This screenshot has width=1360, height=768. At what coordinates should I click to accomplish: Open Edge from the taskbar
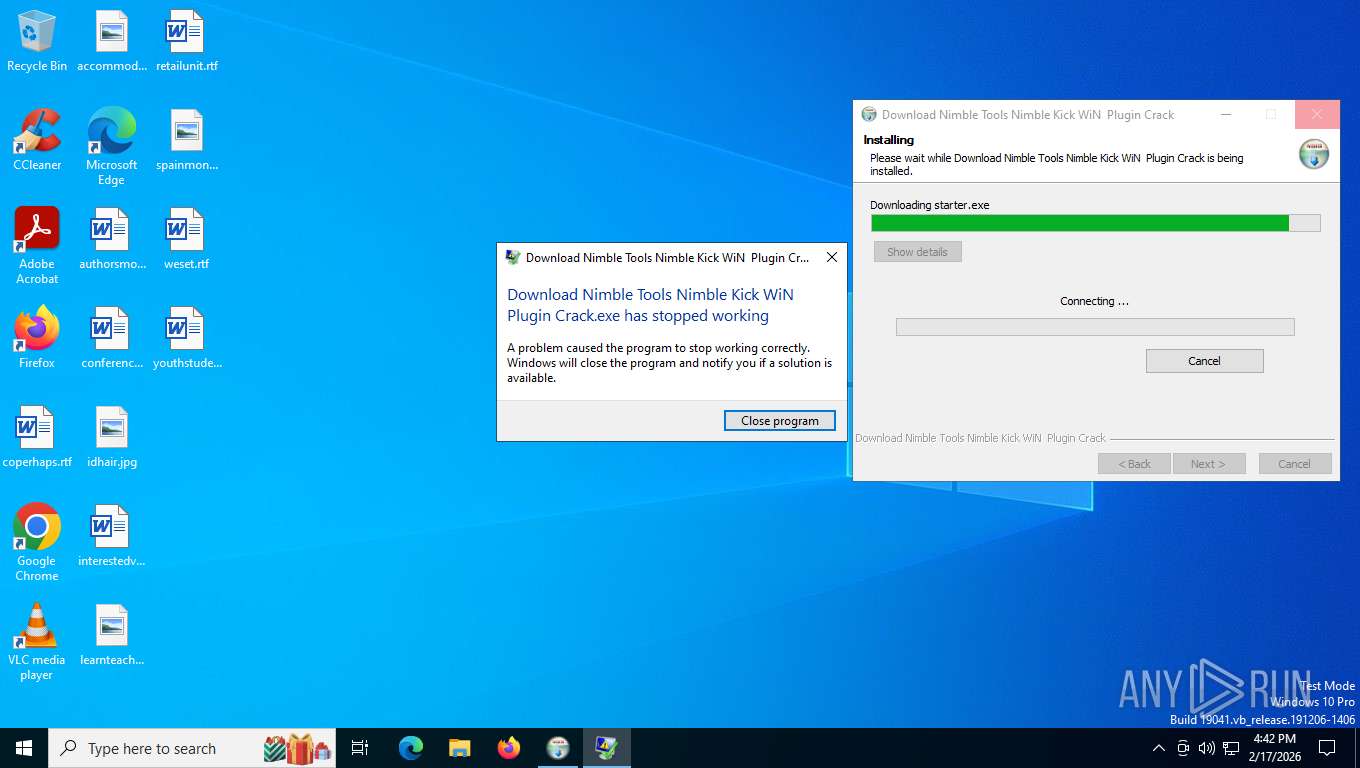[x=411, y=748]
